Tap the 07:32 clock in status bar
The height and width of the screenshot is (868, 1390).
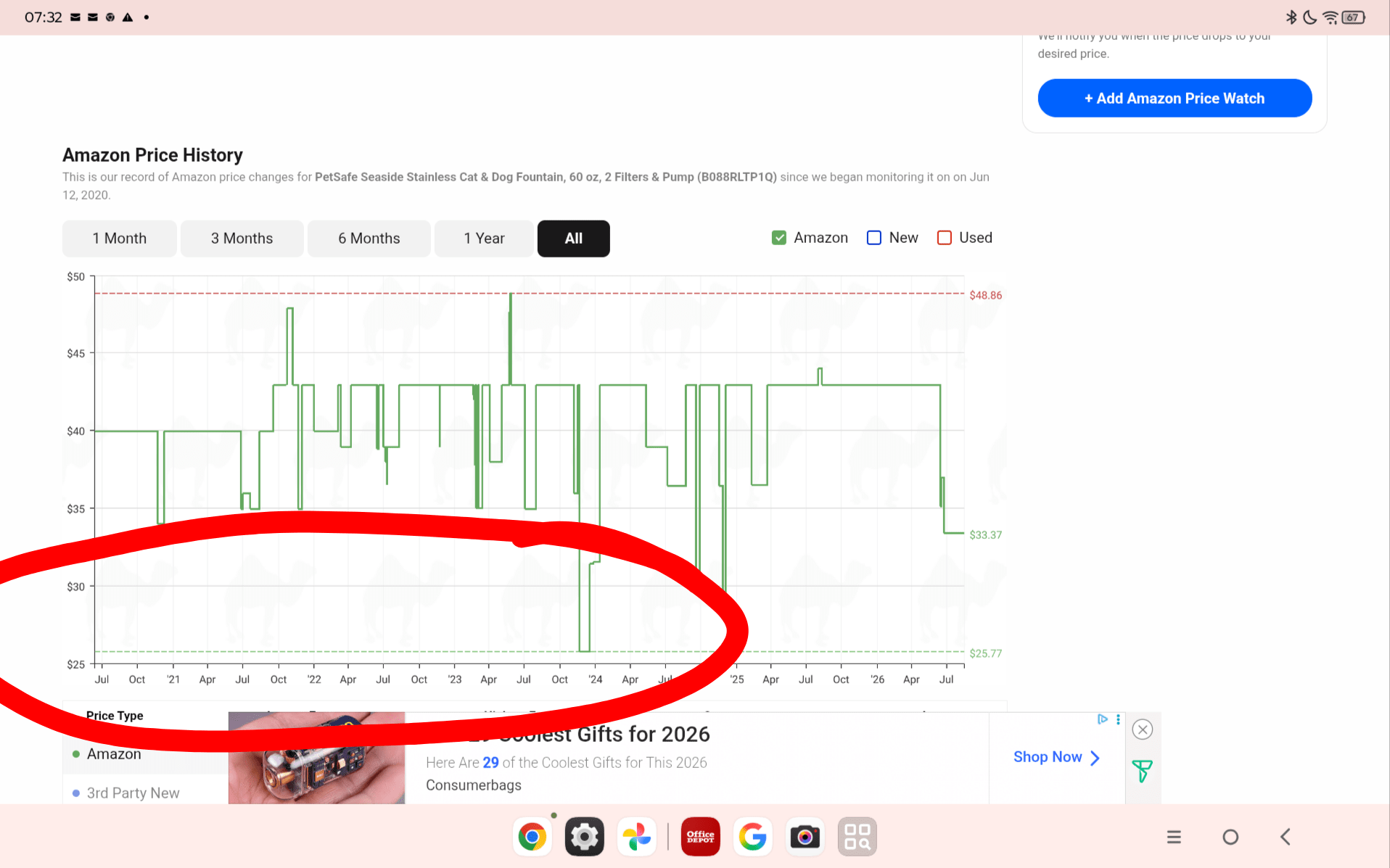click(x=44, y=17)
